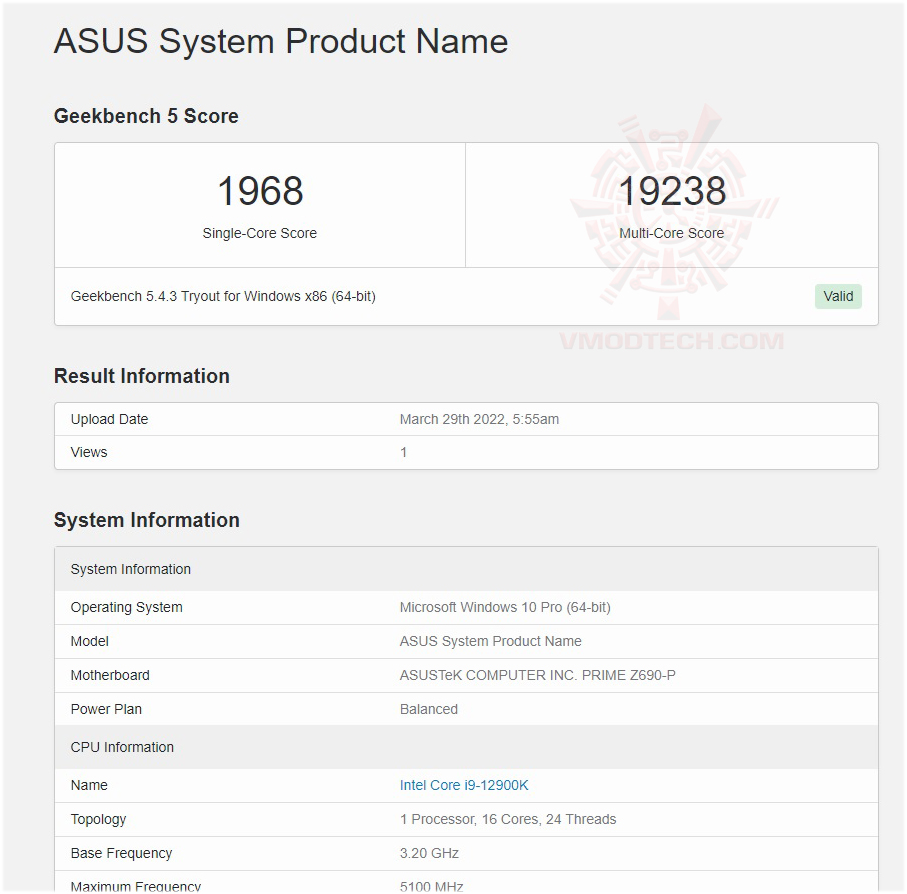Screen dimensions: 907x894
Task: Select the Single-Core Score 1968
Action: pyautogui.click(x=259, y=190)
